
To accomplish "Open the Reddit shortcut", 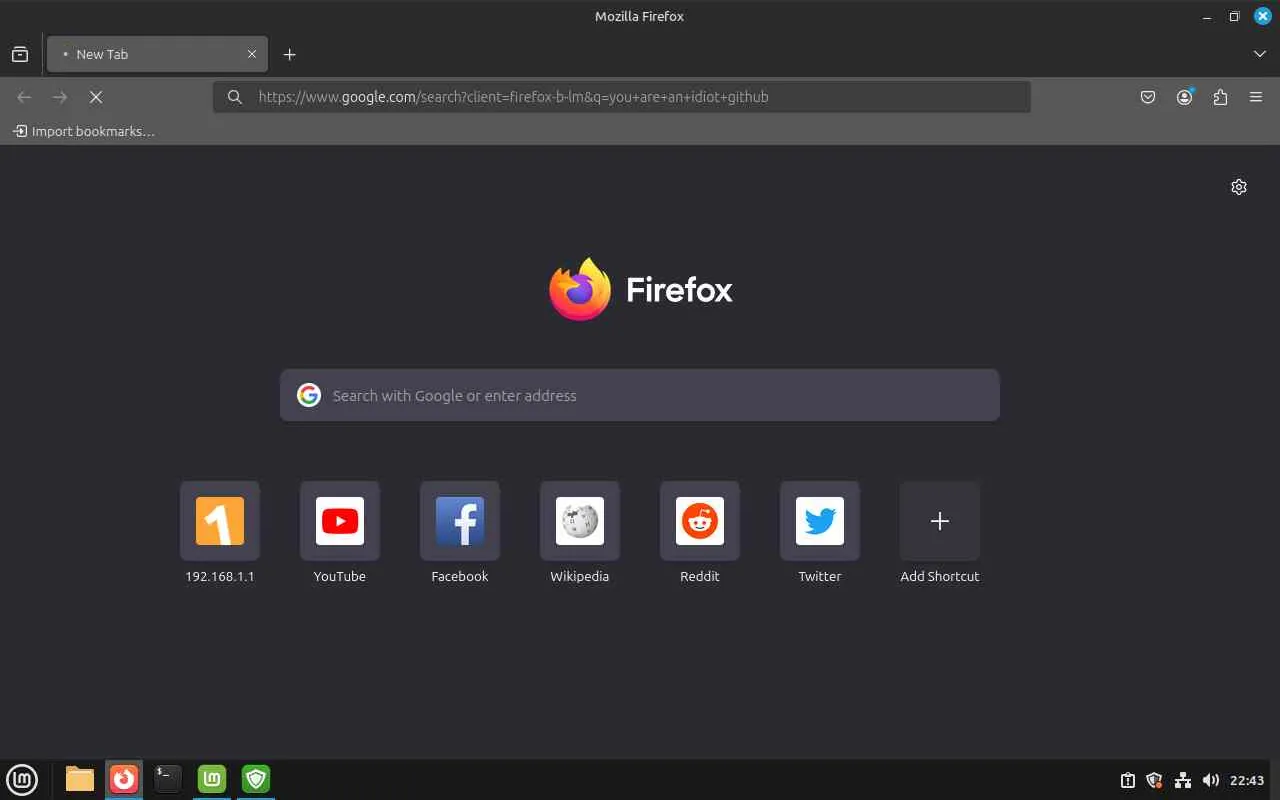I will [700, 532].
